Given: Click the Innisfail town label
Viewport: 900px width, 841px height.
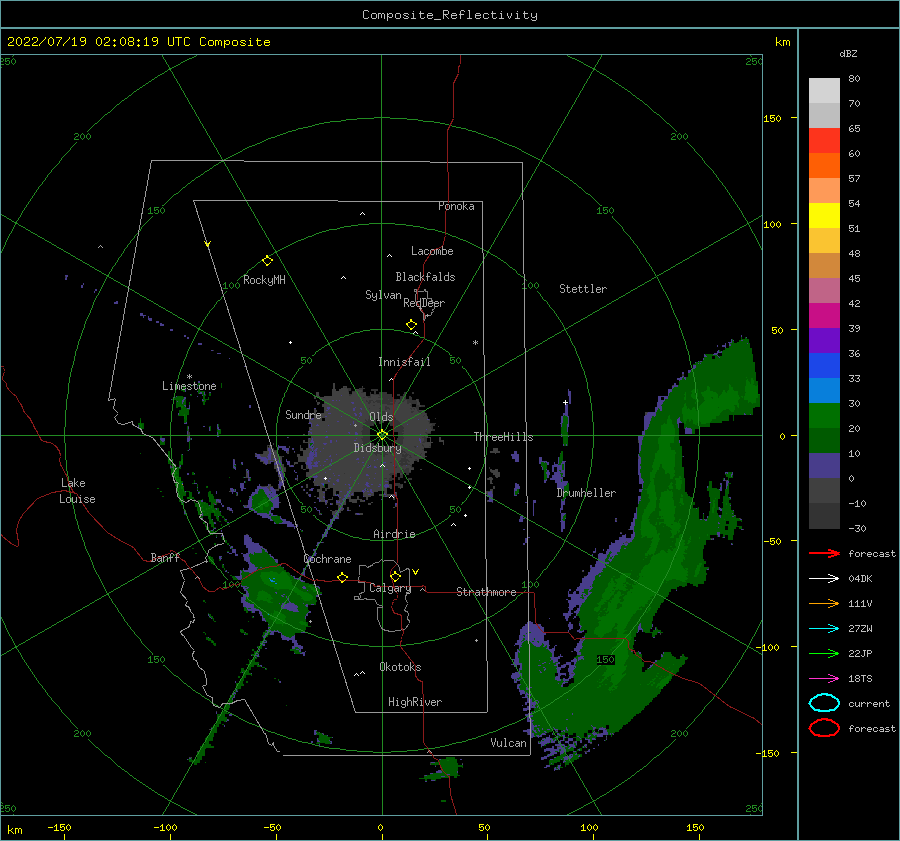Looking at the screenshot, I should click(x=404, y=362).
